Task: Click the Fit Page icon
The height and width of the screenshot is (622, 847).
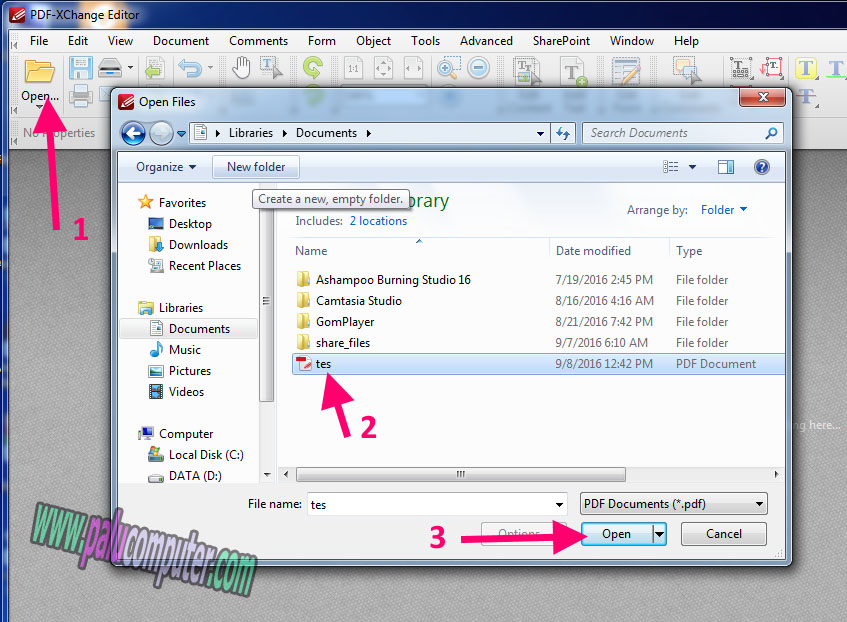Action: pos(384,69)
